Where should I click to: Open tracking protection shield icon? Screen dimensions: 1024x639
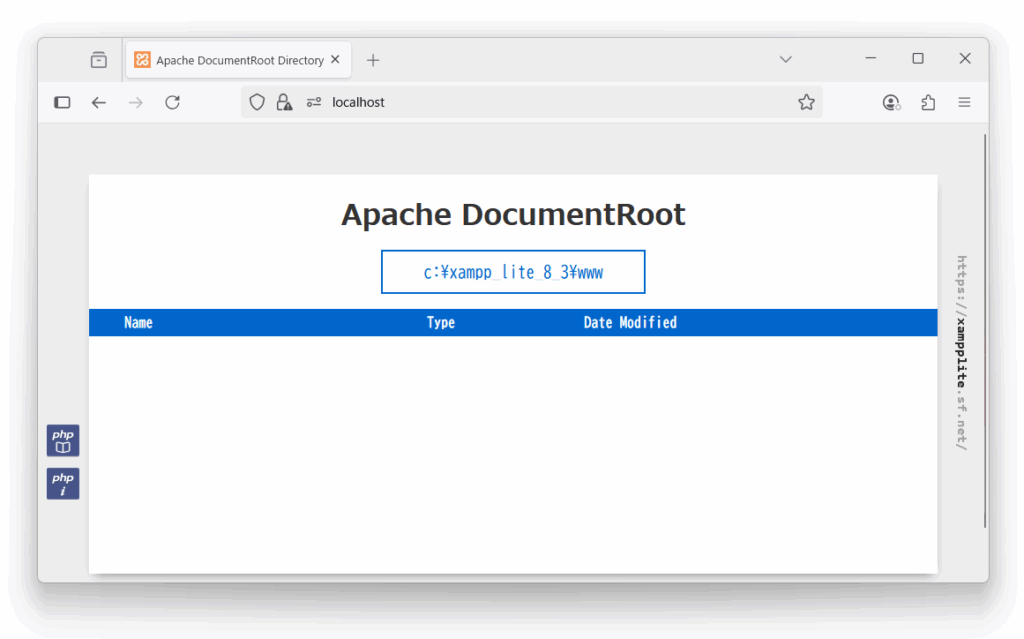click(257, 102)
